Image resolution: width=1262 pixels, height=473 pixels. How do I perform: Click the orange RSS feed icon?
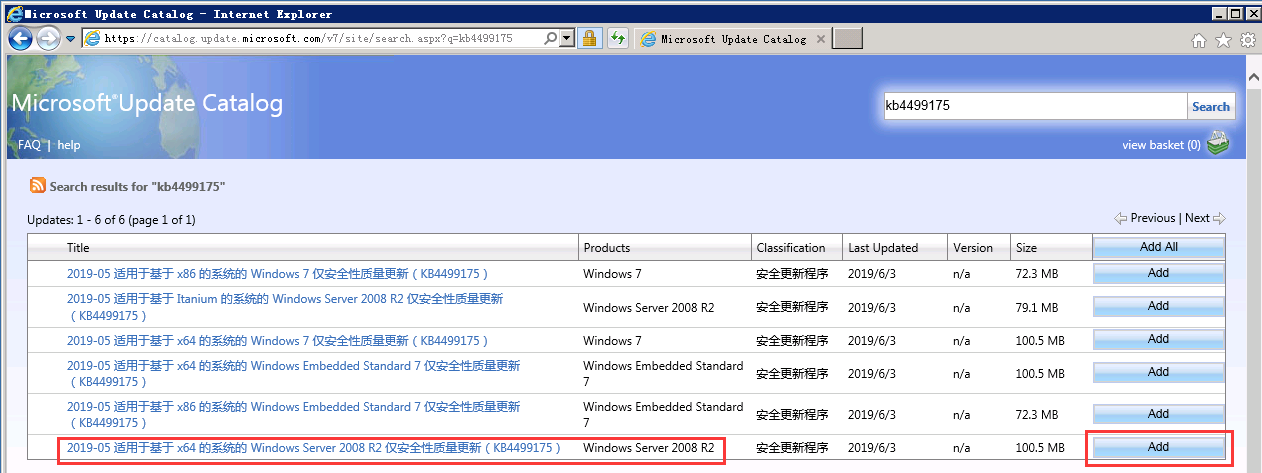pos(38,185)
